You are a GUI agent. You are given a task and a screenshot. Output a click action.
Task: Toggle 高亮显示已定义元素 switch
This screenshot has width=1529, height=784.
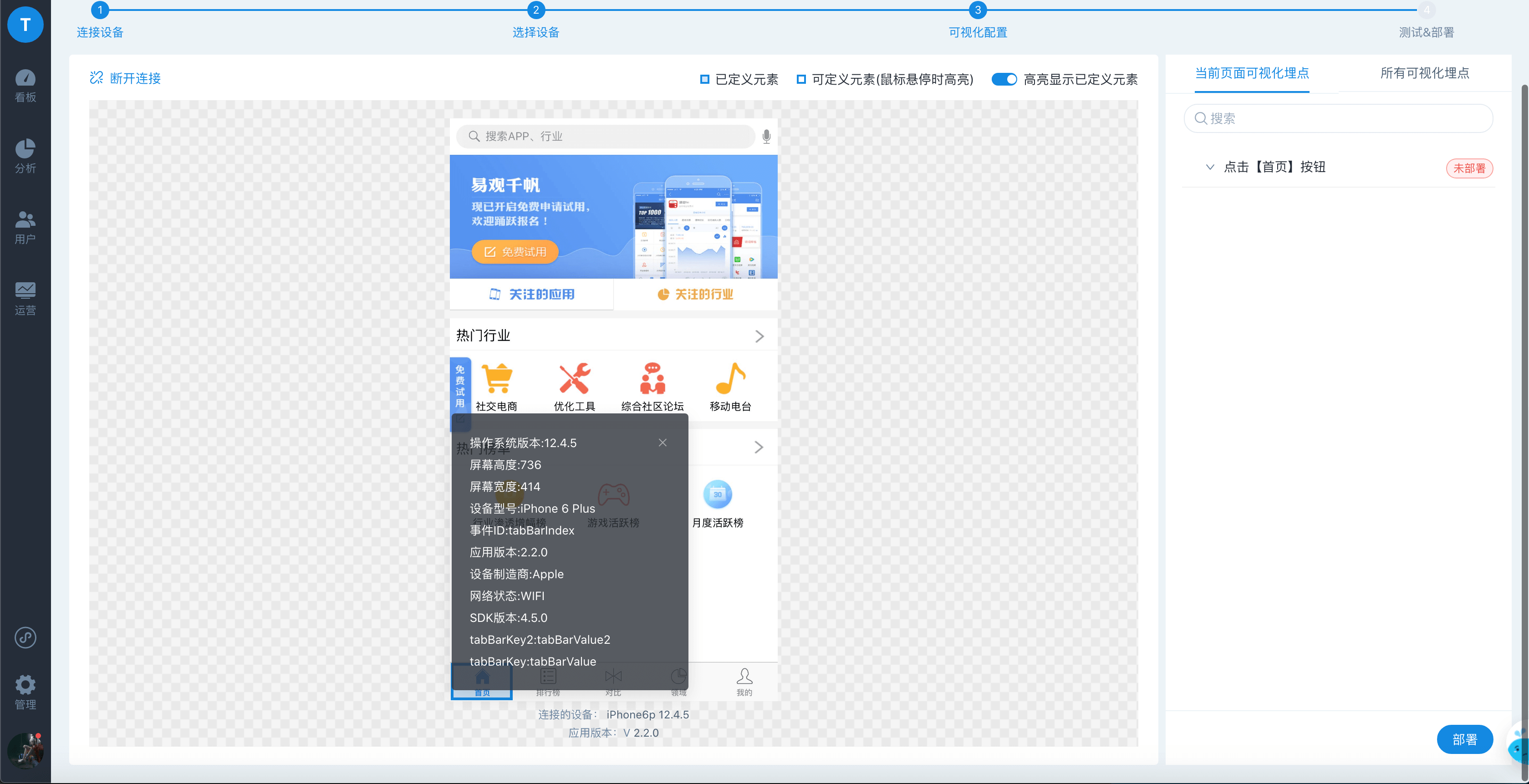coord(1004,79)
